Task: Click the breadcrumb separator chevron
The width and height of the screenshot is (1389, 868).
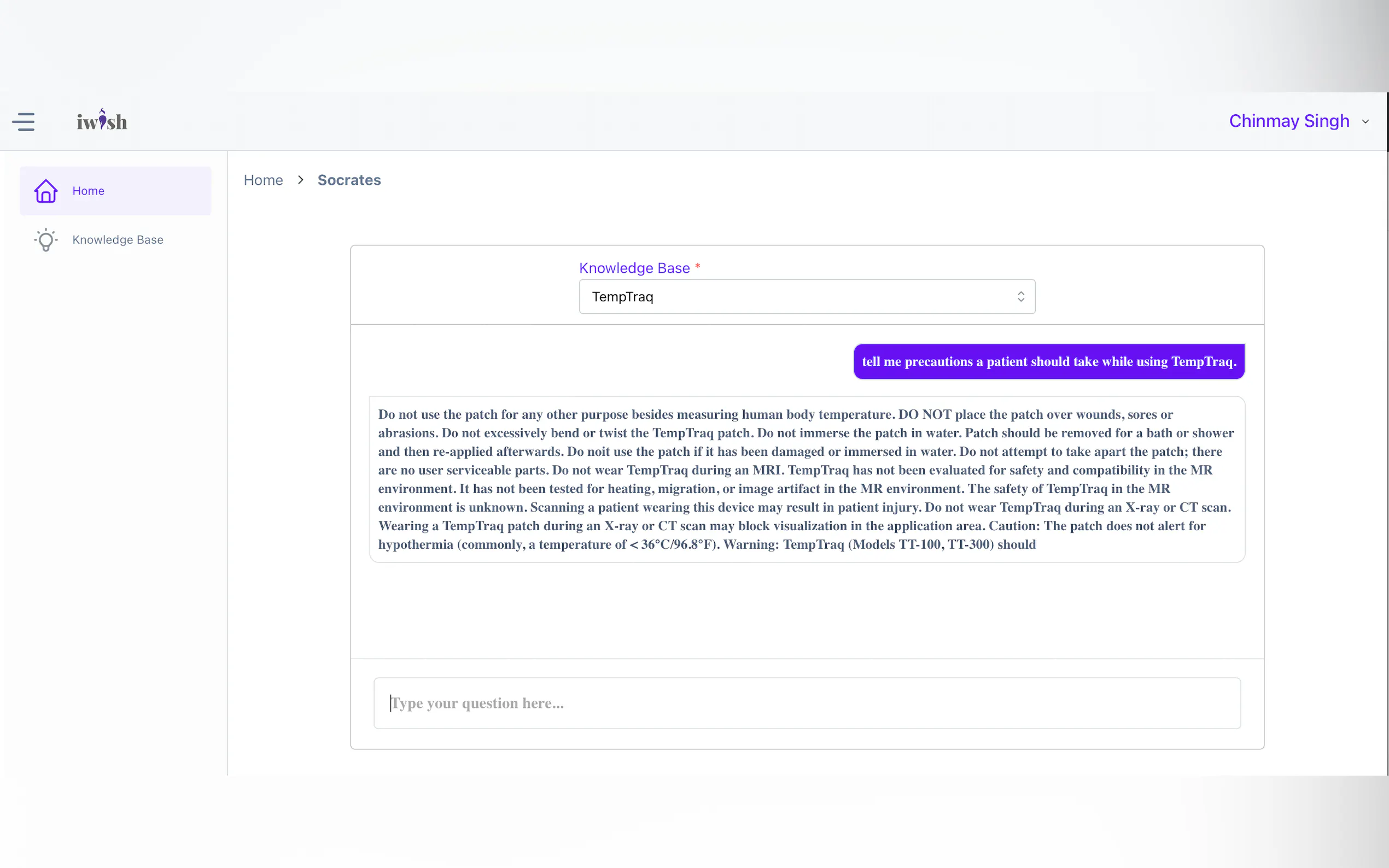Action: (x=300, y=180)
